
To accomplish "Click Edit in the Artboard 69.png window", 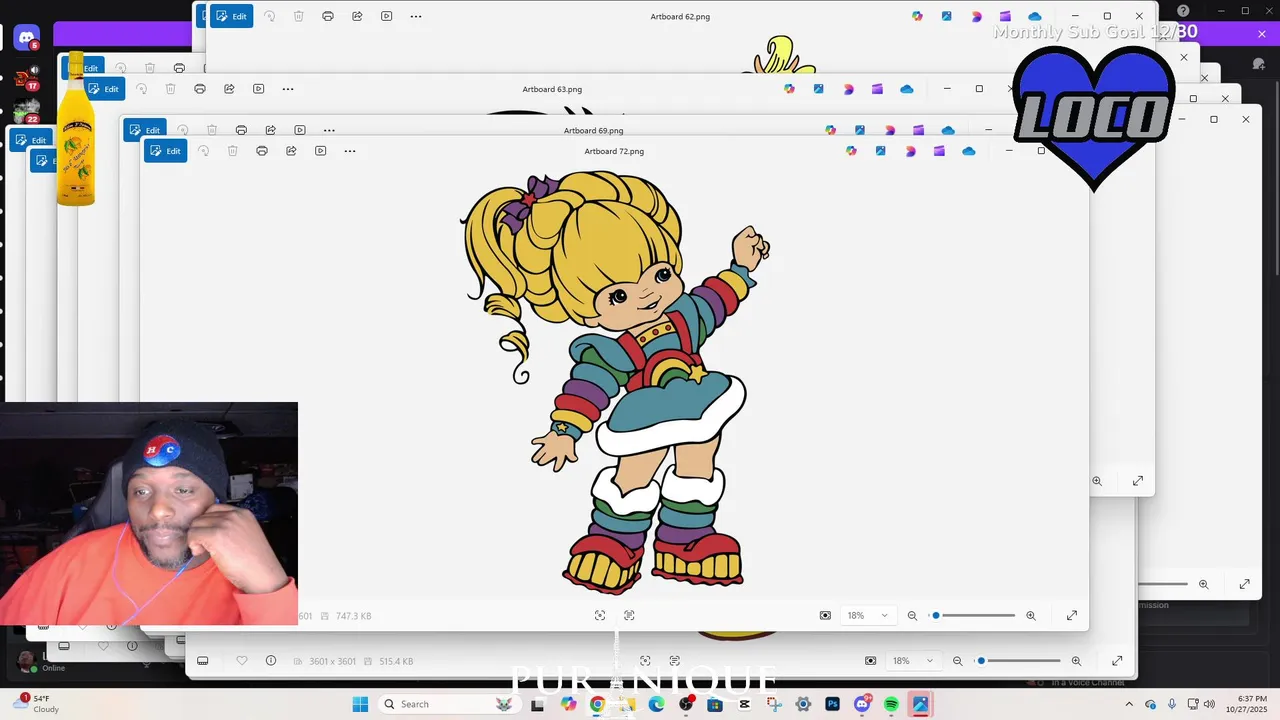I will [145, 130].
